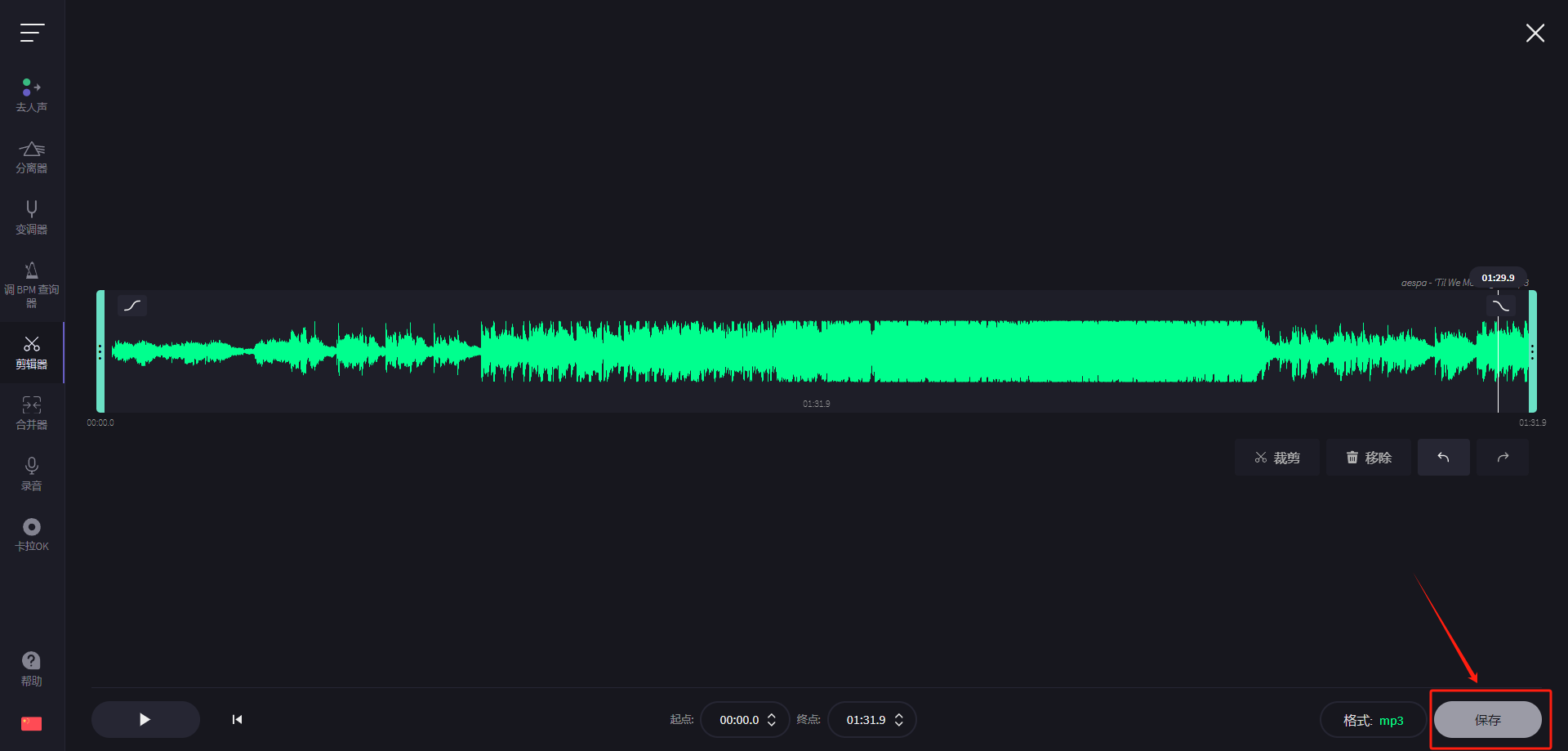Click the aespa track title label

[x=1437, y=283]
